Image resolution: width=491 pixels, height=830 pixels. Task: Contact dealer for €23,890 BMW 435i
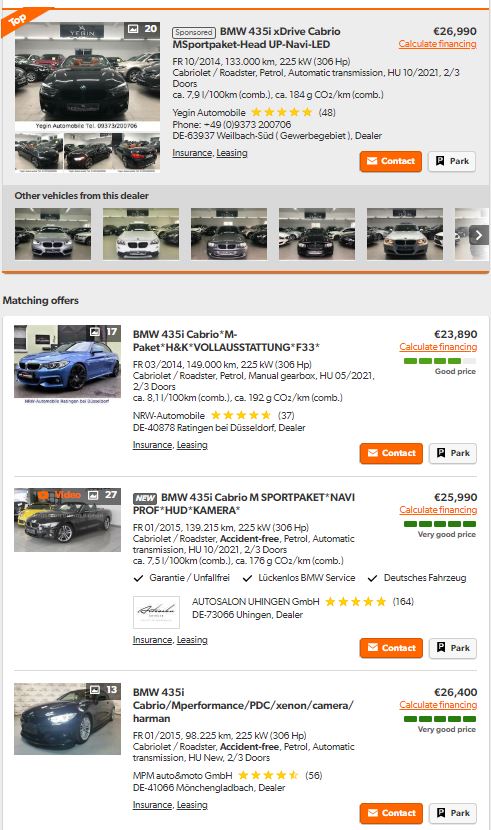point(391,453)
